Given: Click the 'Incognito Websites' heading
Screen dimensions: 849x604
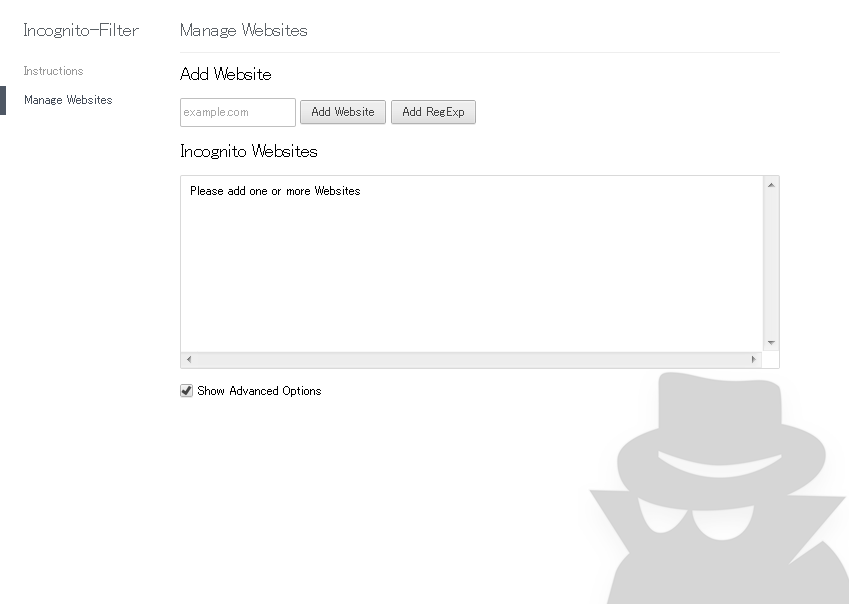Looking at the screenshot, I should 249,151.
